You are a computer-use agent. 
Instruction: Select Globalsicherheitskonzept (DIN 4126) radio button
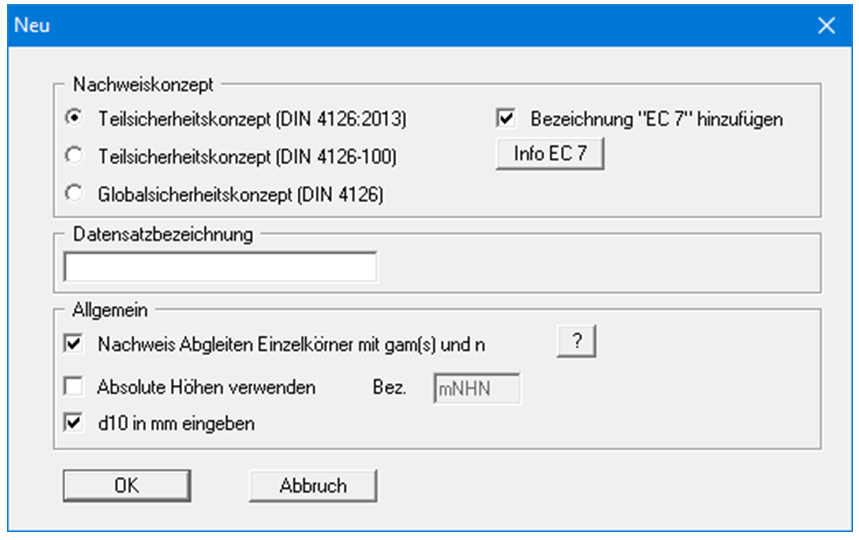coord(73,194)
